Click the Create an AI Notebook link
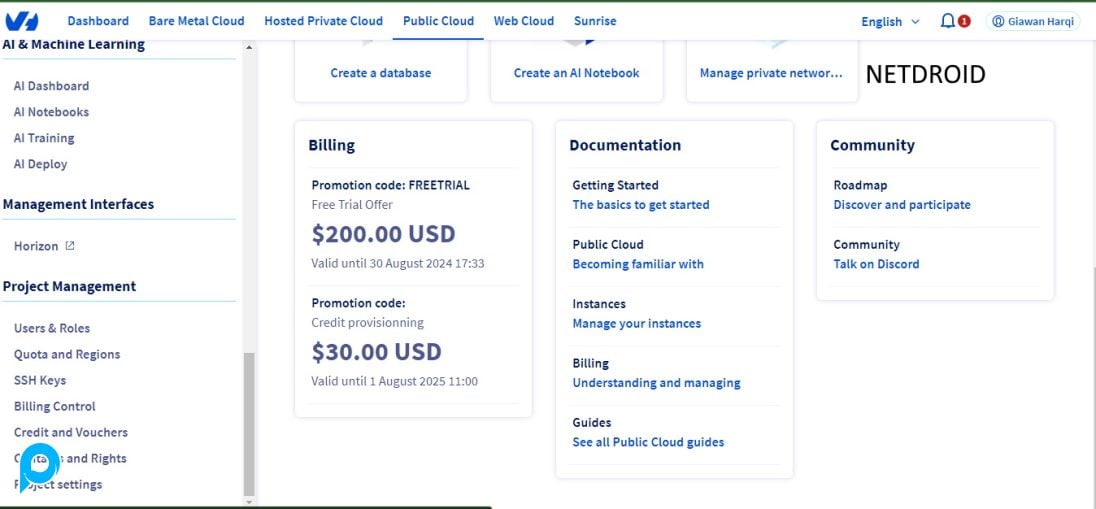The width and height of the screenshot is (1096, 509). pyautogui.click(x=576, y=73)
